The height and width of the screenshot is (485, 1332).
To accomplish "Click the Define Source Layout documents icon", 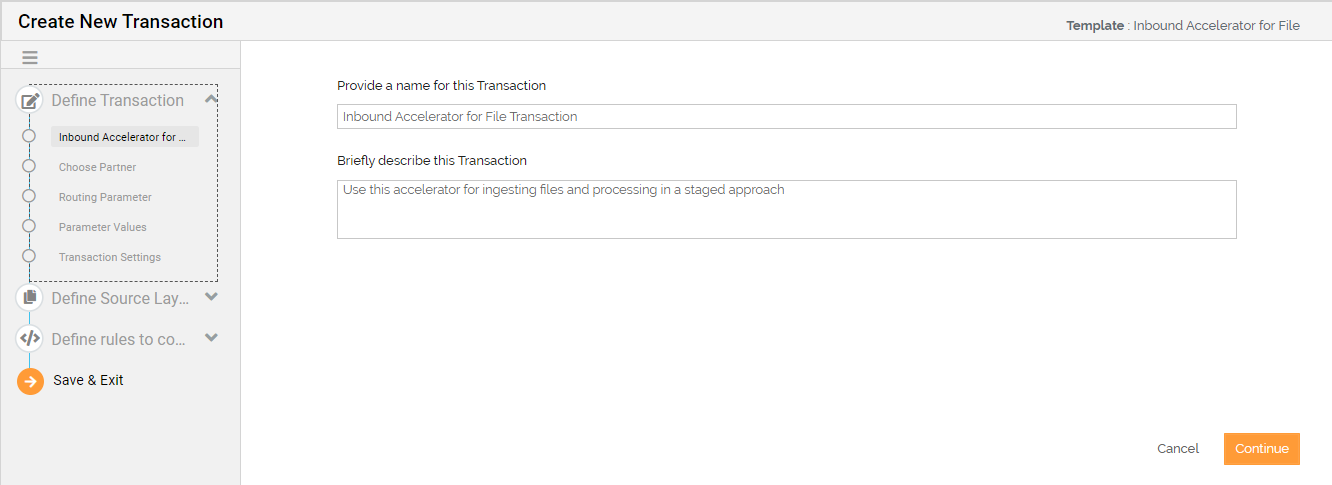I will click(x=30, y=298).
